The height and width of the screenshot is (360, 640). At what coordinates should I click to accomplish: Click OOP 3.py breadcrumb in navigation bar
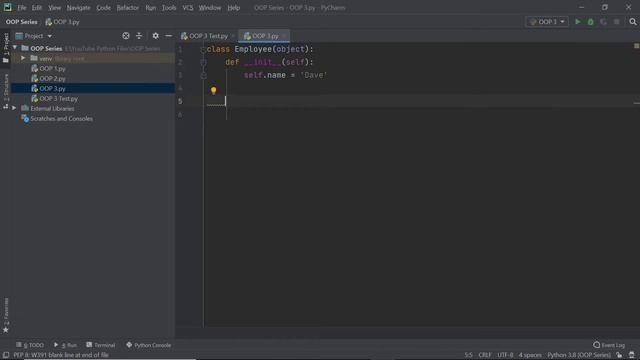point(62,22)
